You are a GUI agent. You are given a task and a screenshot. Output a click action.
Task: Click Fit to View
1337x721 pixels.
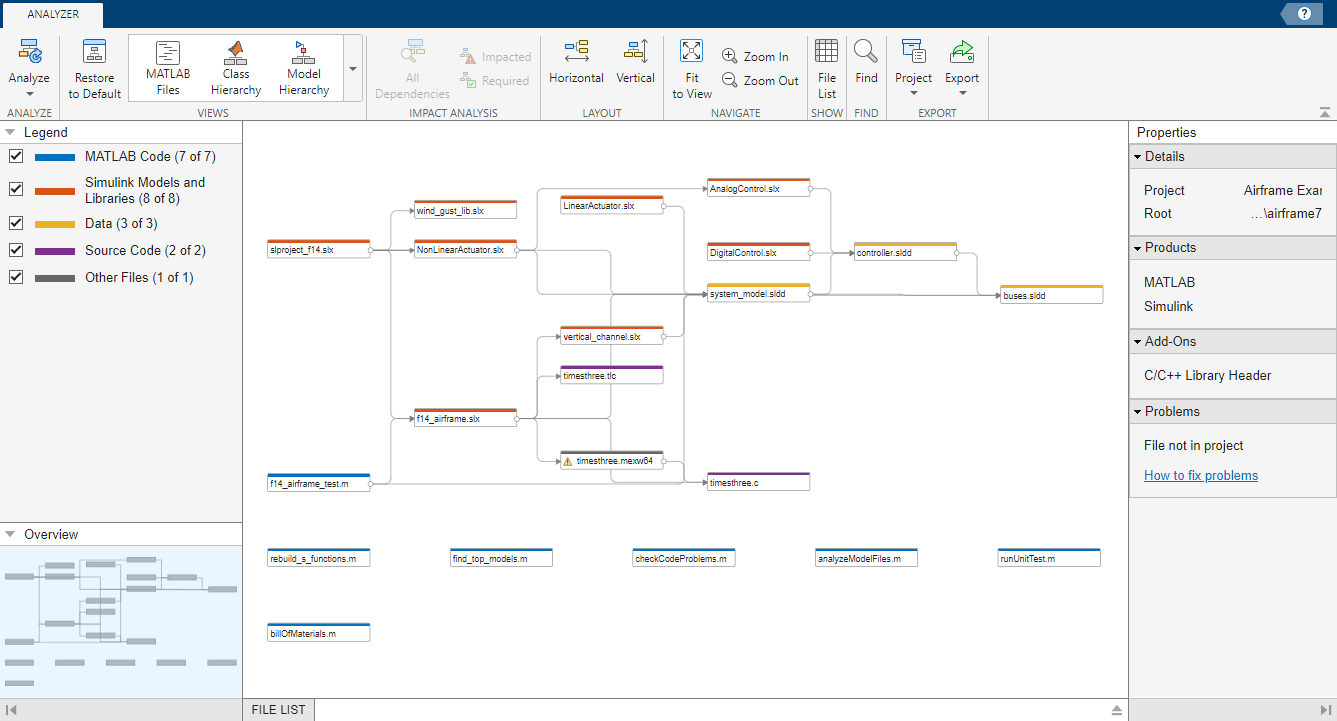coord(691,67)
